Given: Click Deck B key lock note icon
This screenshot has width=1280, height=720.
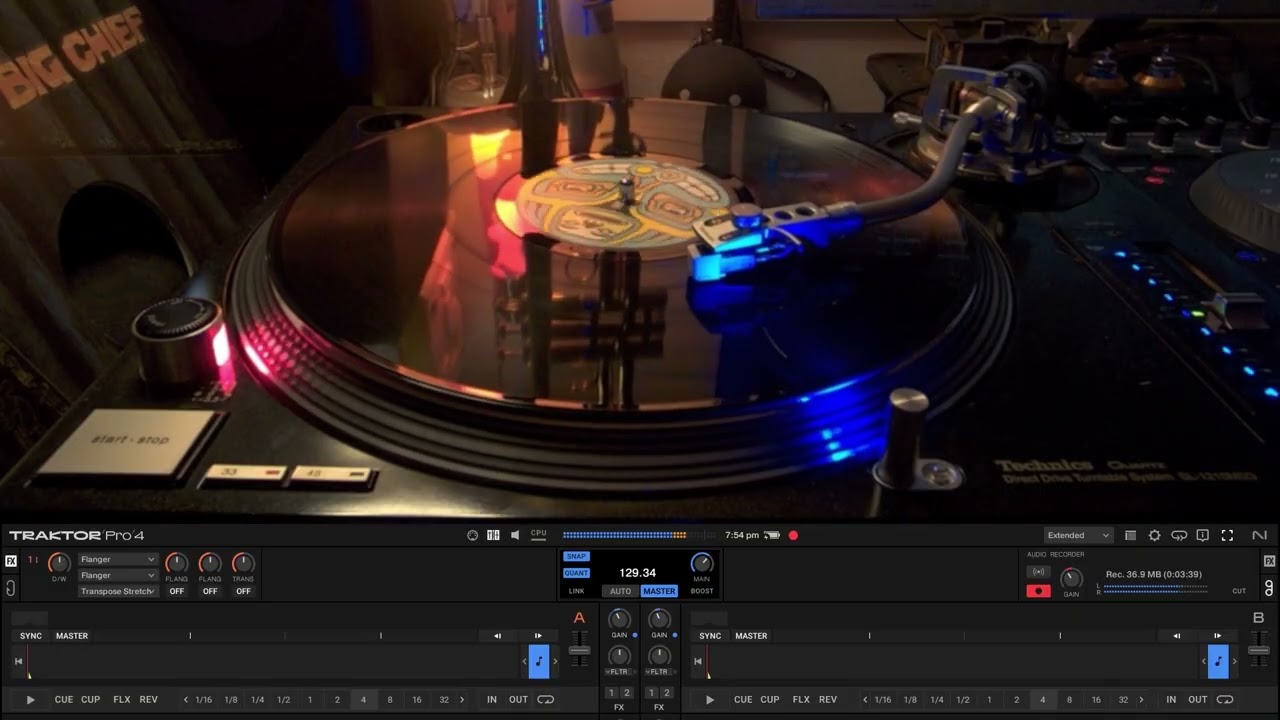Looking at the screenshot, I should click(x=1218, y=661).
